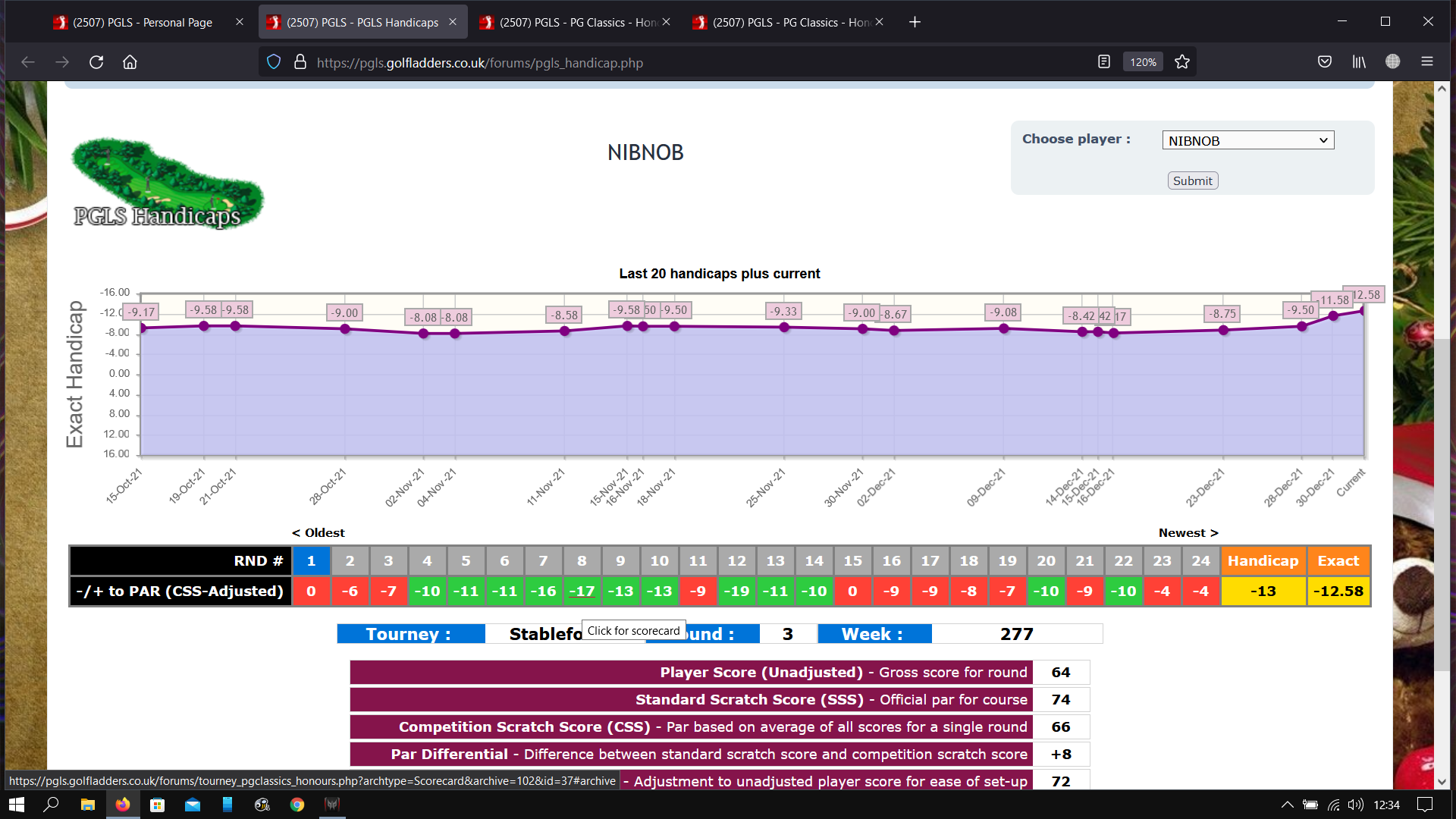Bookmark this page with the star icon
The width and height of the screenshot is (1456, 819).
1181,62
